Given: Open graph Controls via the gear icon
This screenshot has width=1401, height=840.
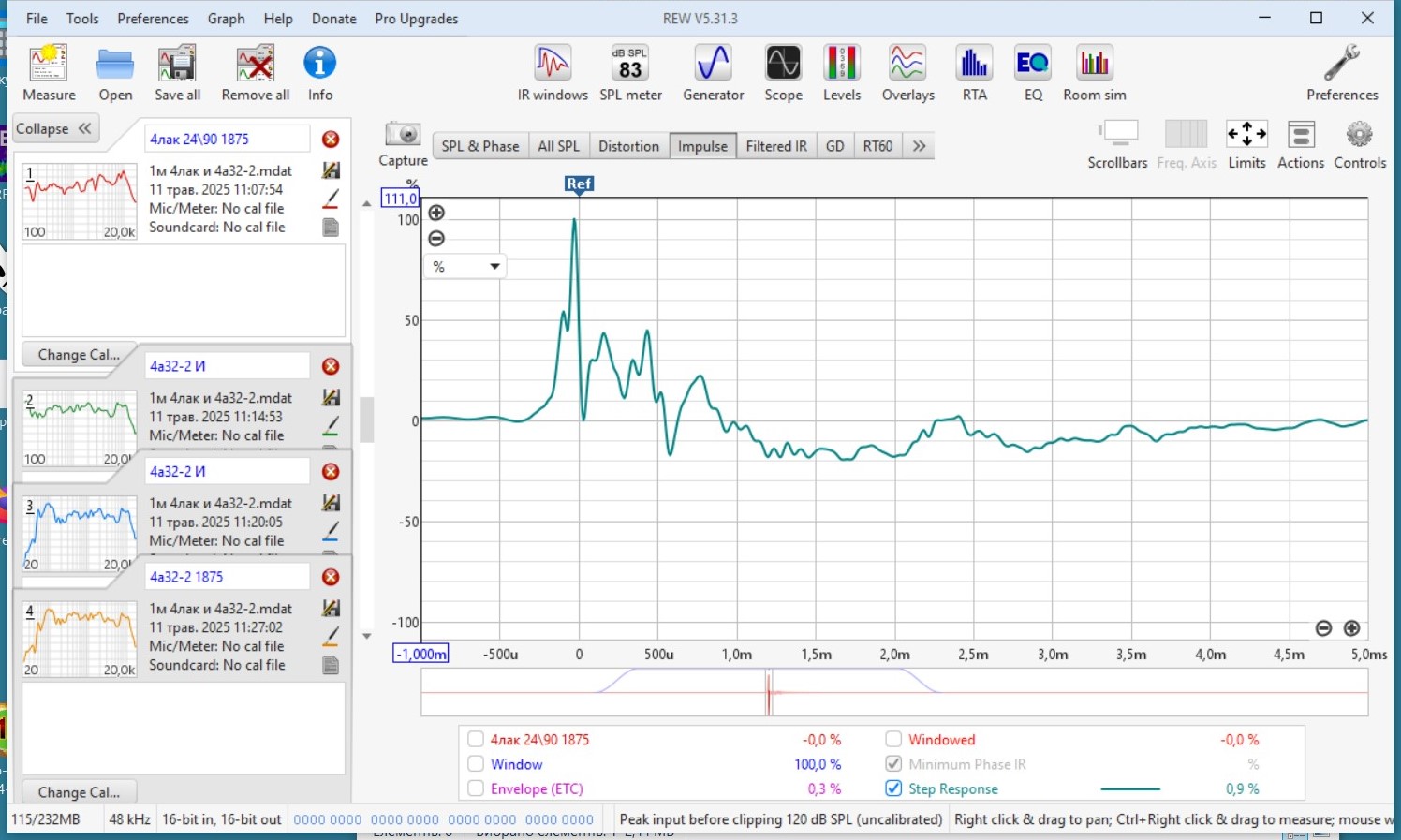Looking at the screenshot, I should point(1360,144).
